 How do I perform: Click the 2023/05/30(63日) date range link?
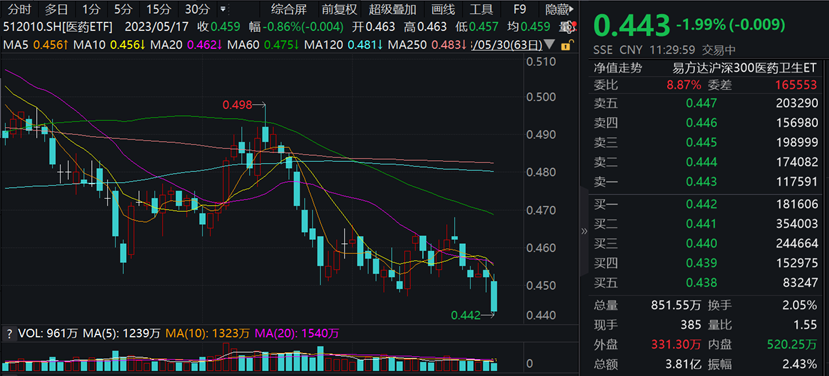coord(506,45)
